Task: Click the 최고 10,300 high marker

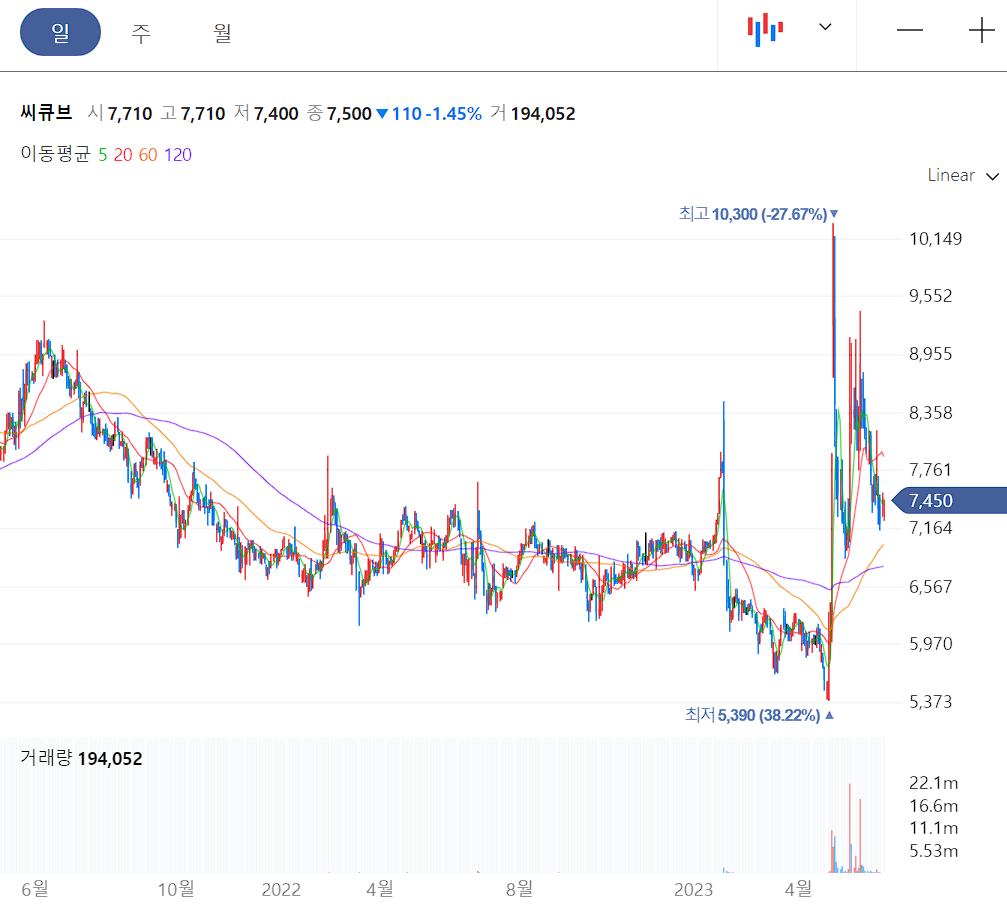Action: point(758,214)
